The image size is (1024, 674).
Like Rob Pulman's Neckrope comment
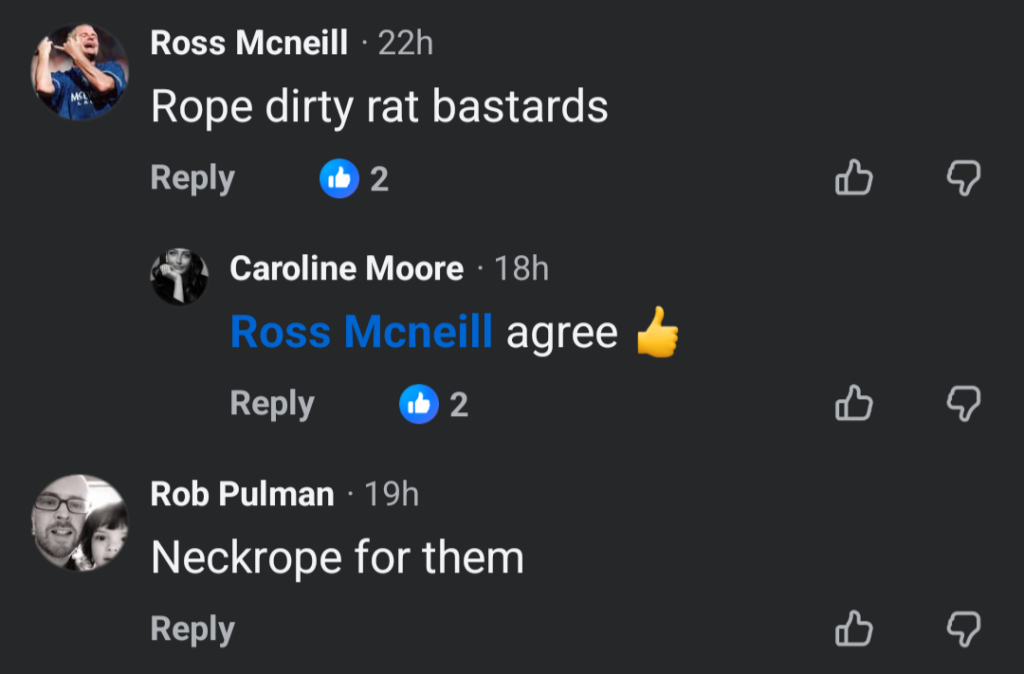(853, 630)
